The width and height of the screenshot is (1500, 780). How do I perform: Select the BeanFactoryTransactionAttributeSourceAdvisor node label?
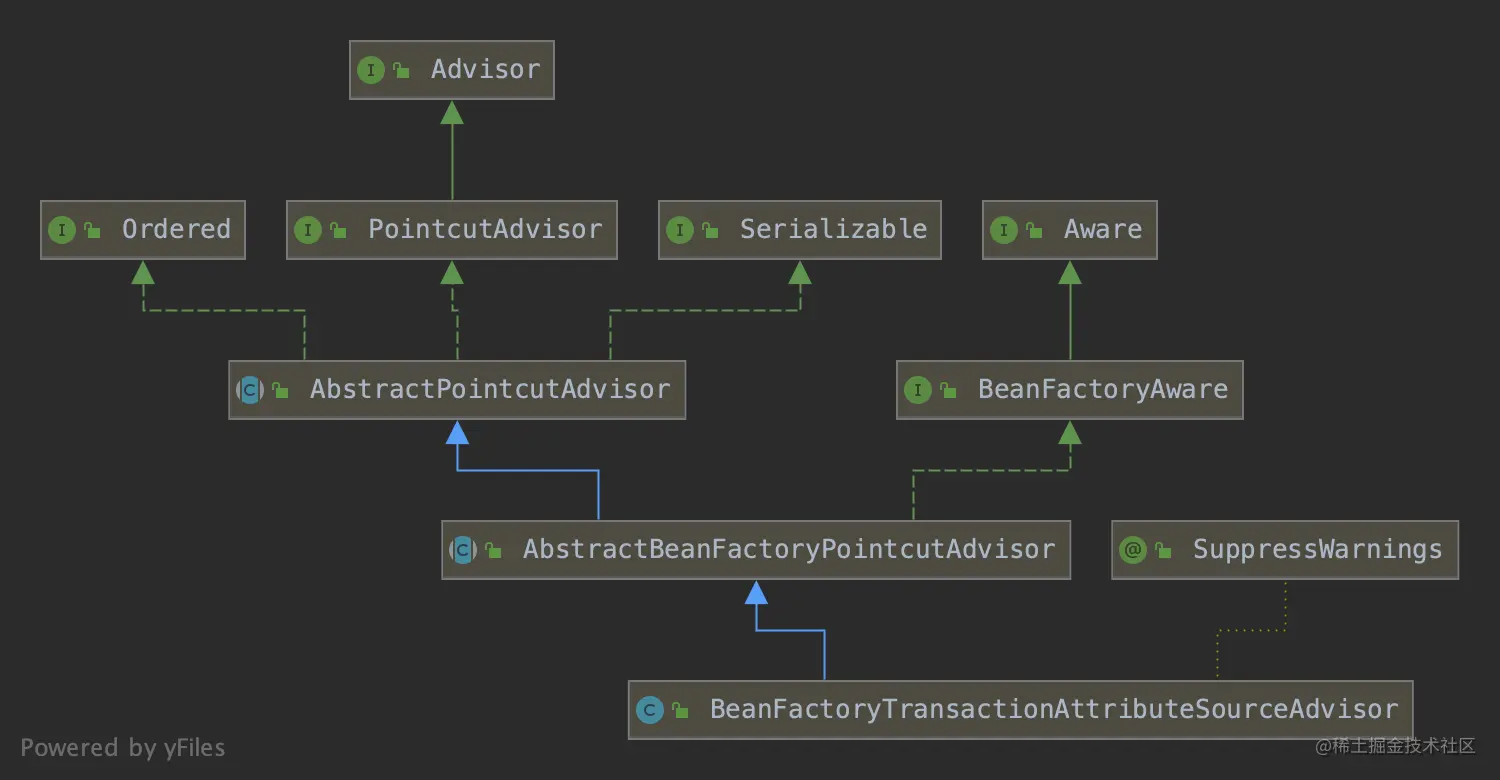[x=1052, y=709]
